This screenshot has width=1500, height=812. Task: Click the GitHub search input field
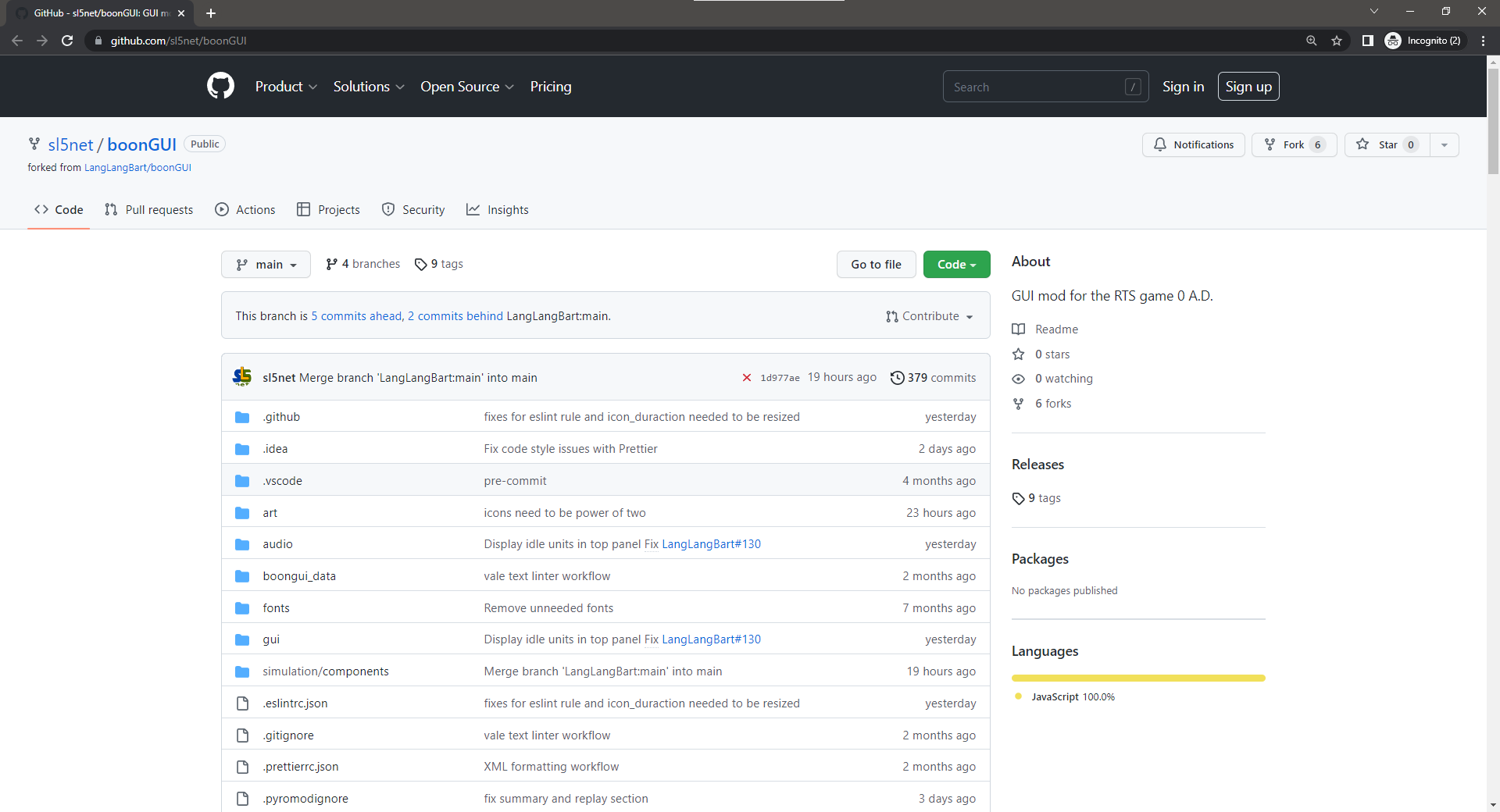pyautogui.click(x=1045, y=87)
